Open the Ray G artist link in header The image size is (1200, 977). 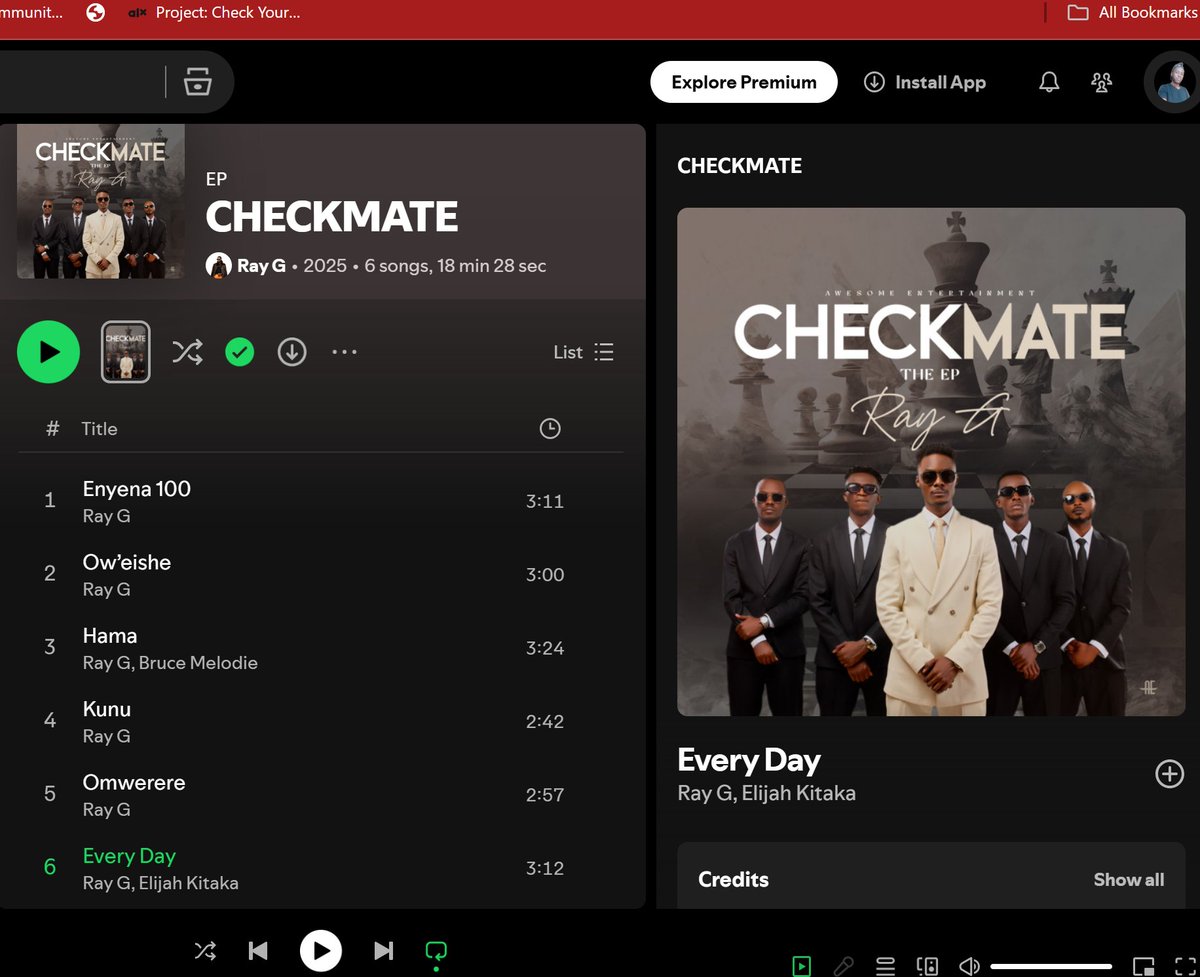pyautogui.click(x=261, y=266)
